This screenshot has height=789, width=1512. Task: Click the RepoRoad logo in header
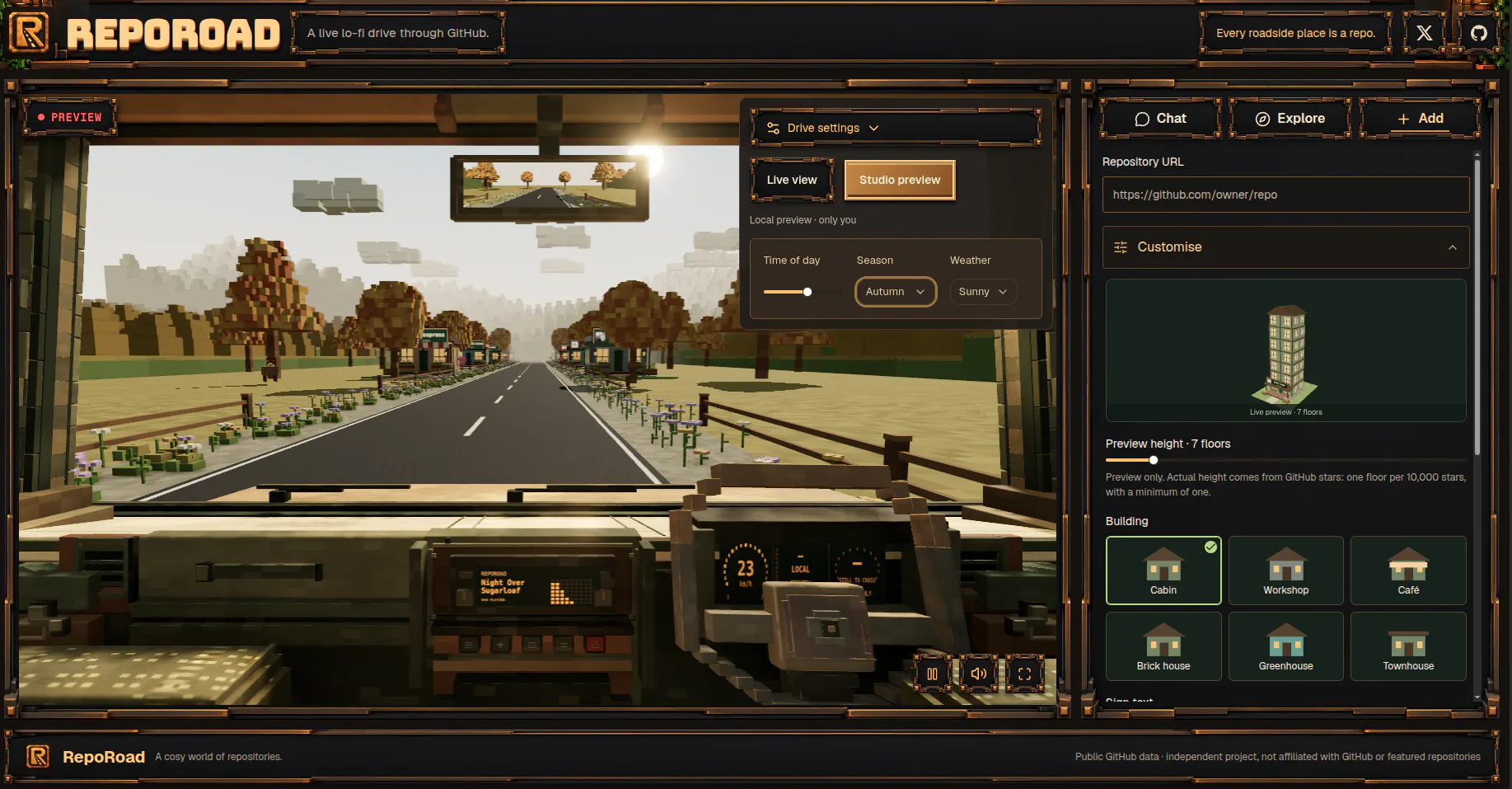pyautogui.click(x=29, y=34)
